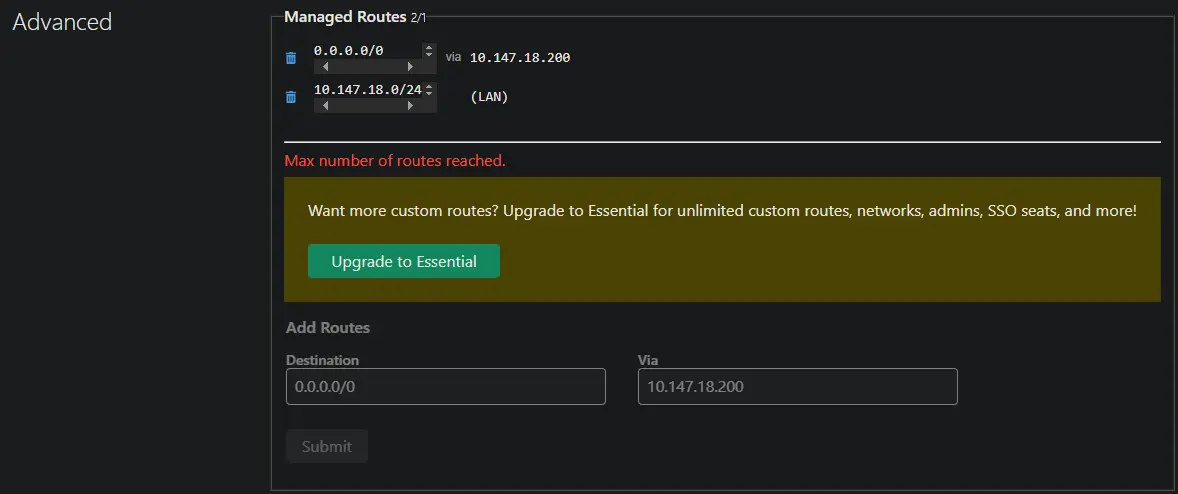Click the Managed Routes heading
Screen dimensions: 1178x494
(345, 17)
